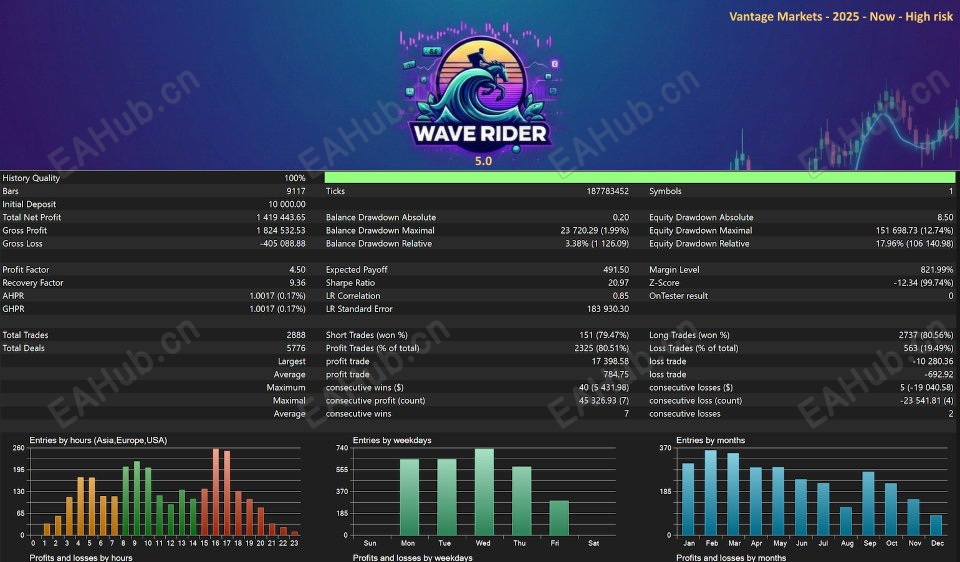The image size is (960, 562).
Task: Click Gross Loss value -405 088.88
Action: (282, 244)
